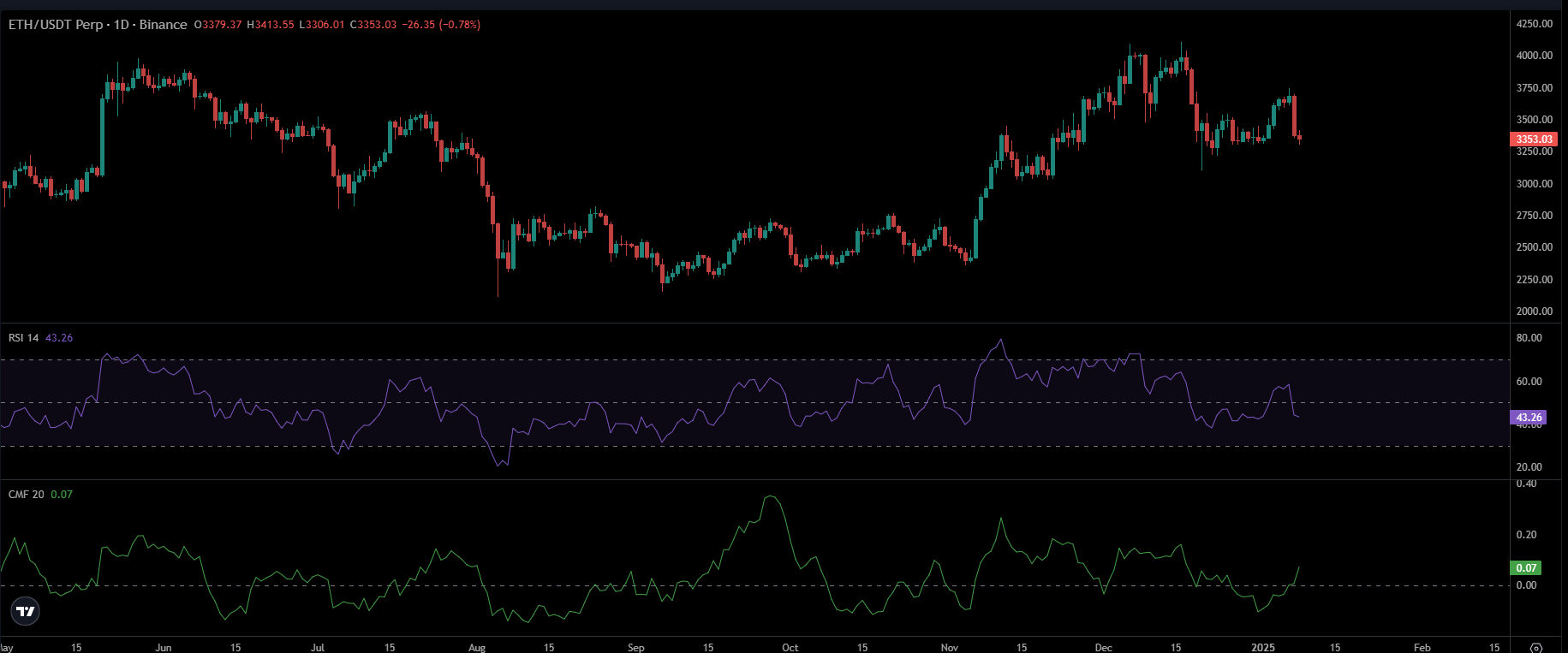This screenshot has width=1568, height=653.
Task: Click the red 3353.03 current price badge
Action: (x=1534, y=139)
